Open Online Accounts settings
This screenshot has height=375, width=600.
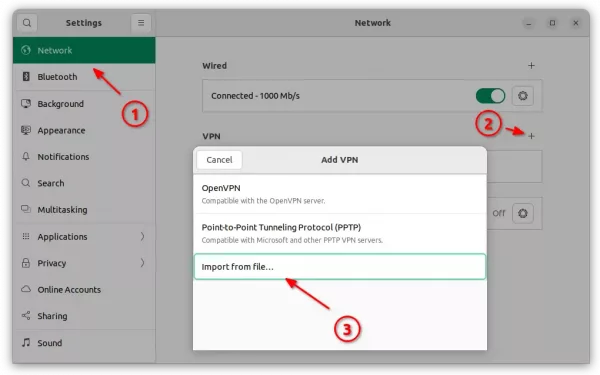(84, 289)
